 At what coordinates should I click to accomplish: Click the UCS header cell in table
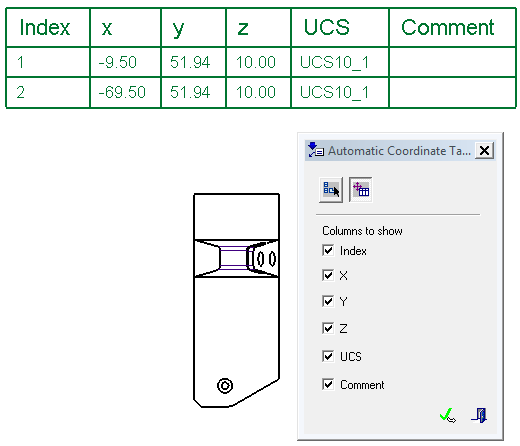(340, 28)
